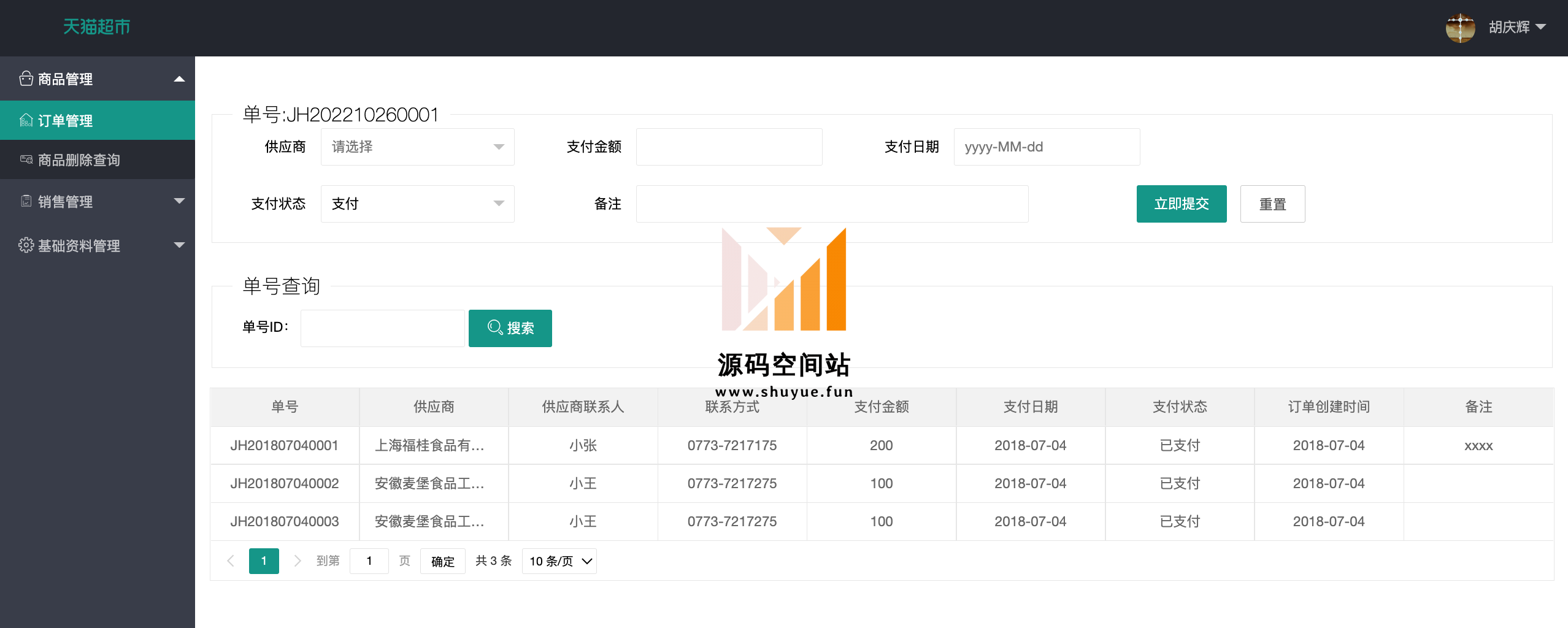
Task: Click the 支付状态 column header
Action: tap(1180, 407)
